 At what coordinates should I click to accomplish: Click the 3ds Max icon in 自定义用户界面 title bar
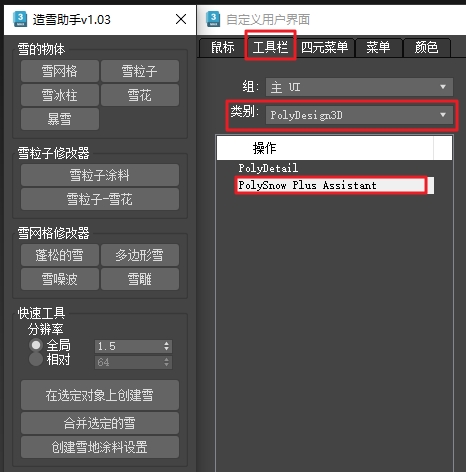(213, 19)
